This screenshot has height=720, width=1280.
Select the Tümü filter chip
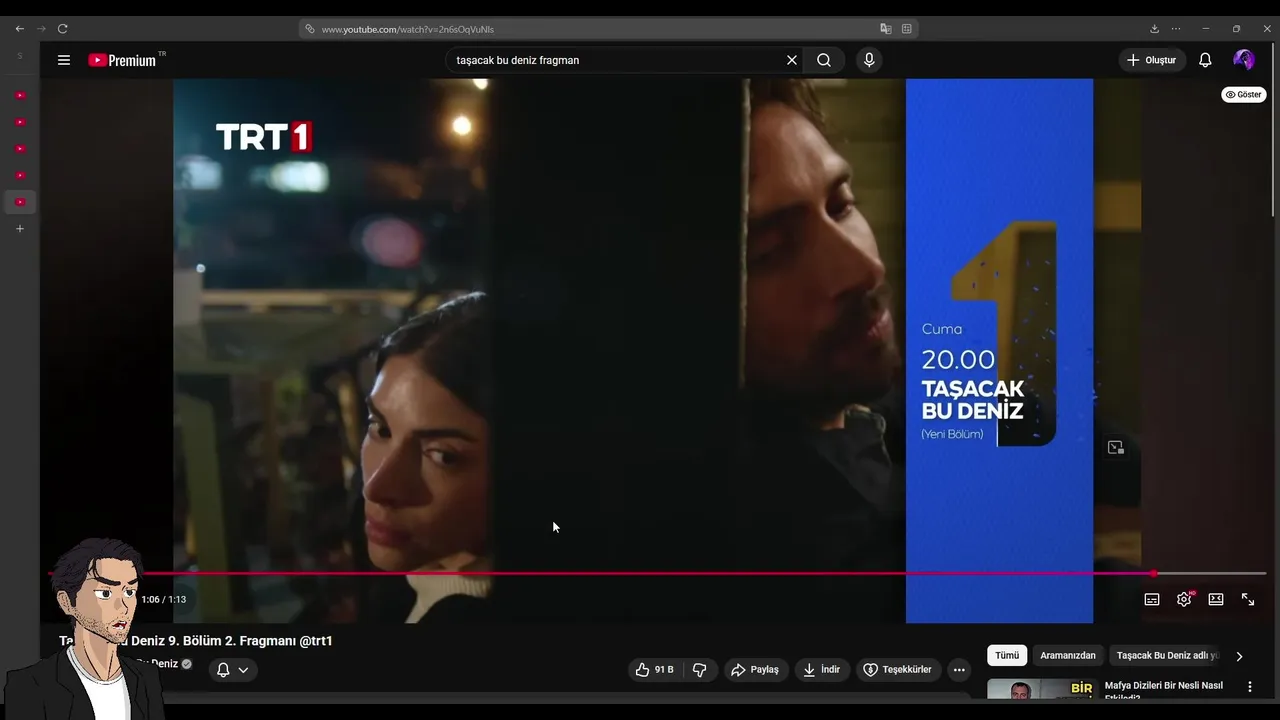click(1007, 656)
